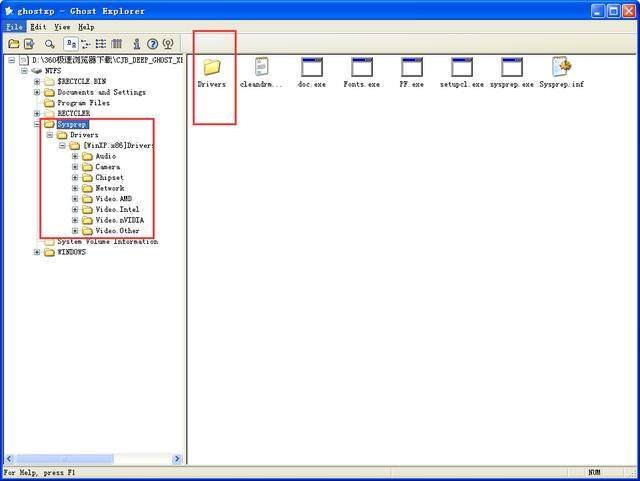Select the highlighted Sysprep tree folder
The image size is (640, 481).
click(x=72, y=124)
